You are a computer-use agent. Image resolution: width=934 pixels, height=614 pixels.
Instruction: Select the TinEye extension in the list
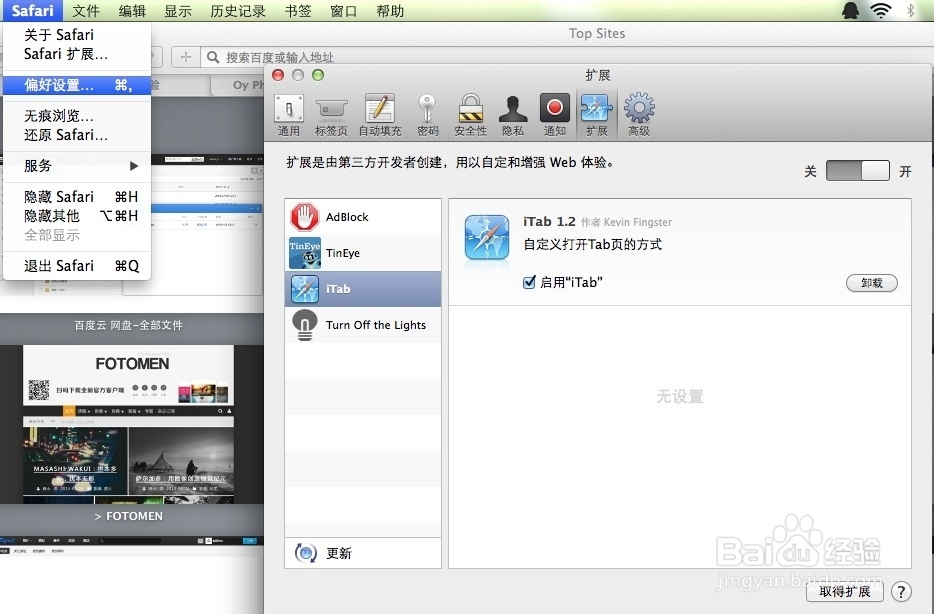tap(363, 253)
